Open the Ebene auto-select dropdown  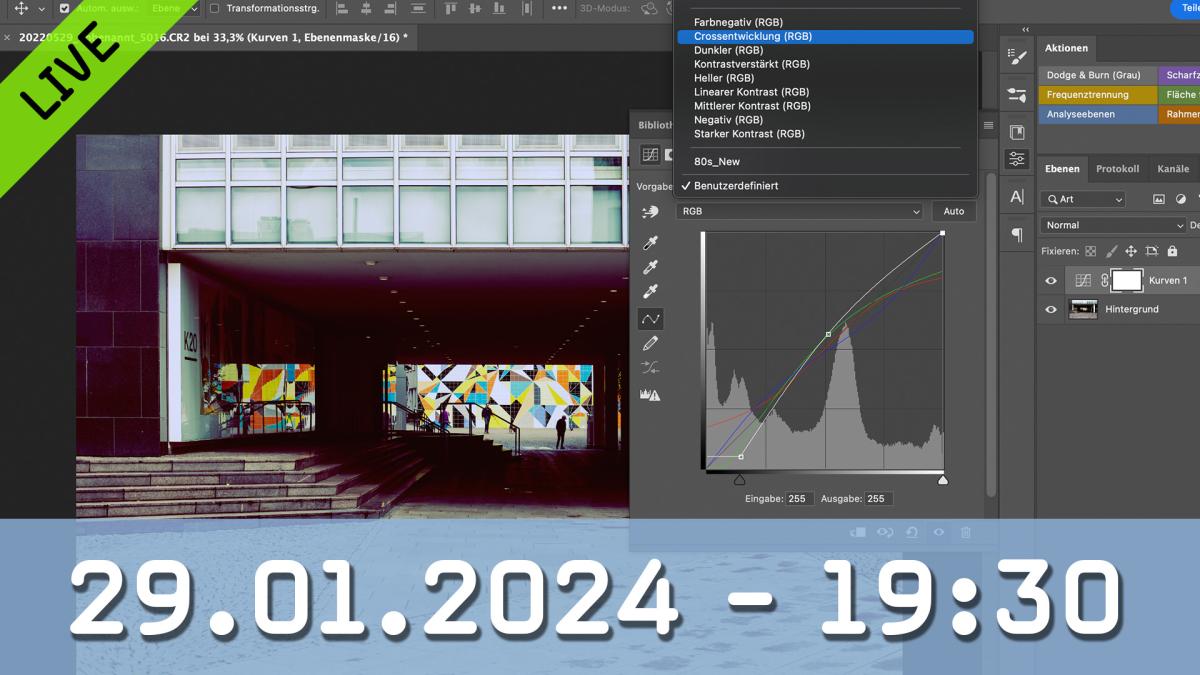point(176,8)
